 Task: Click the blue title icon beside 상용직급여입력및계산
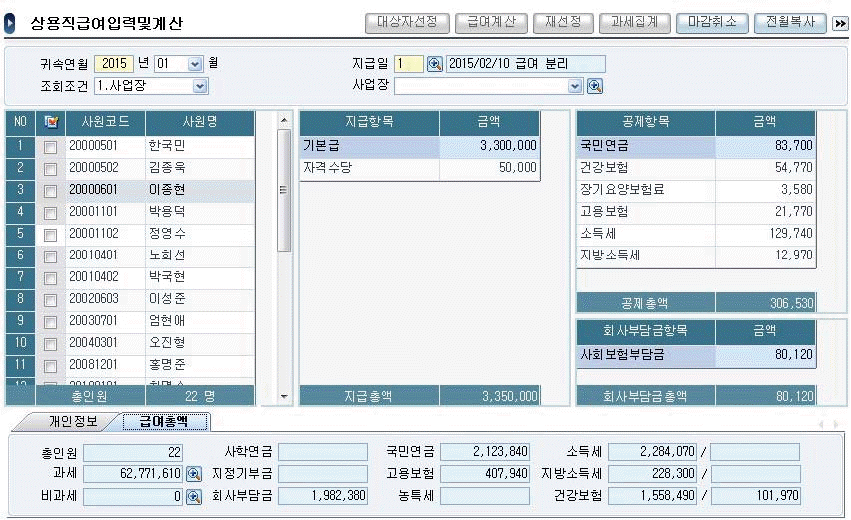click(10, 22)
